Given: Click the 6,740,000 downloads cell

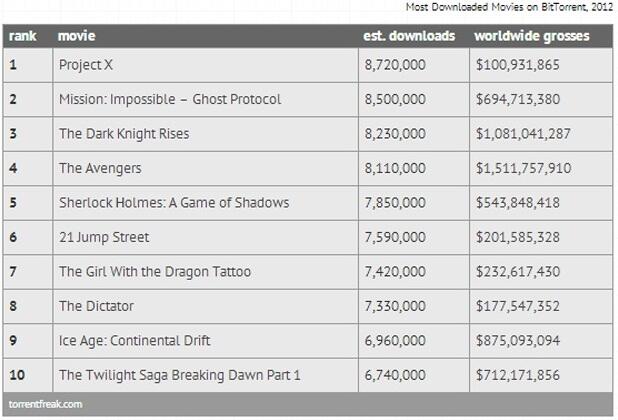Looking at the screenshot, I should coord(395,375).
